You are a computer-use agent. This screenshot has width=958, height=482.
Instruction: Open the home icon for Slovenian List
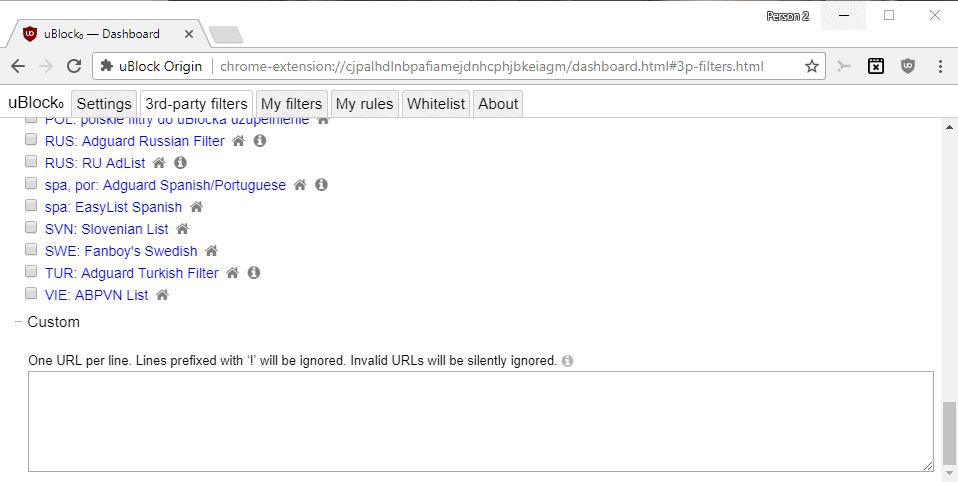click(182, 229)
